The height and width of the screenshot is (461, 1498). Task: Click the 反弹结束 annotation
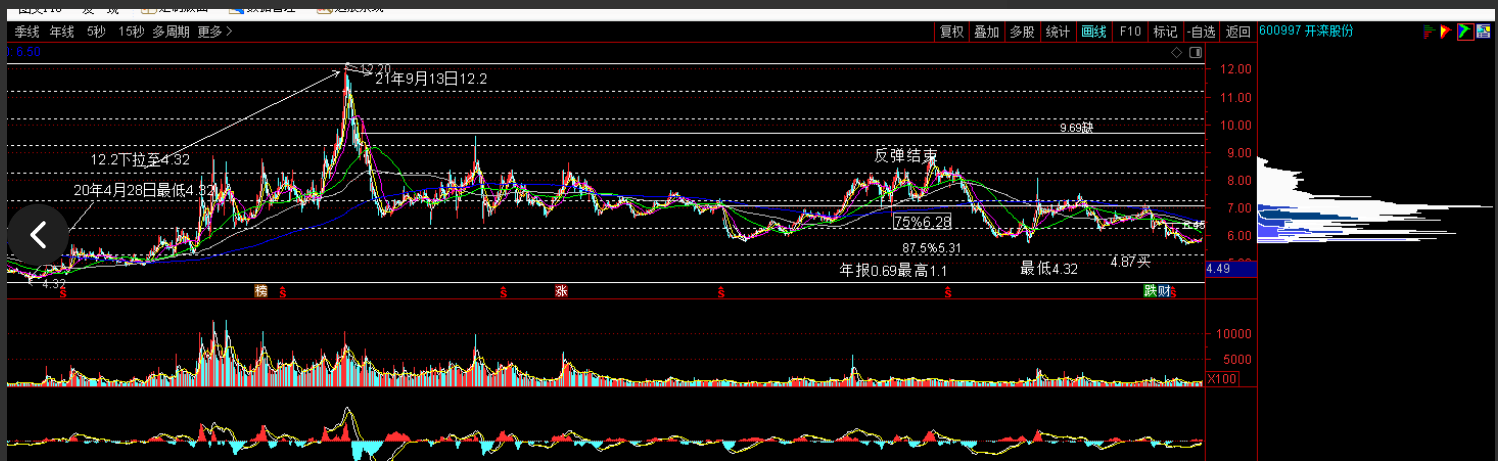[906, 155]
